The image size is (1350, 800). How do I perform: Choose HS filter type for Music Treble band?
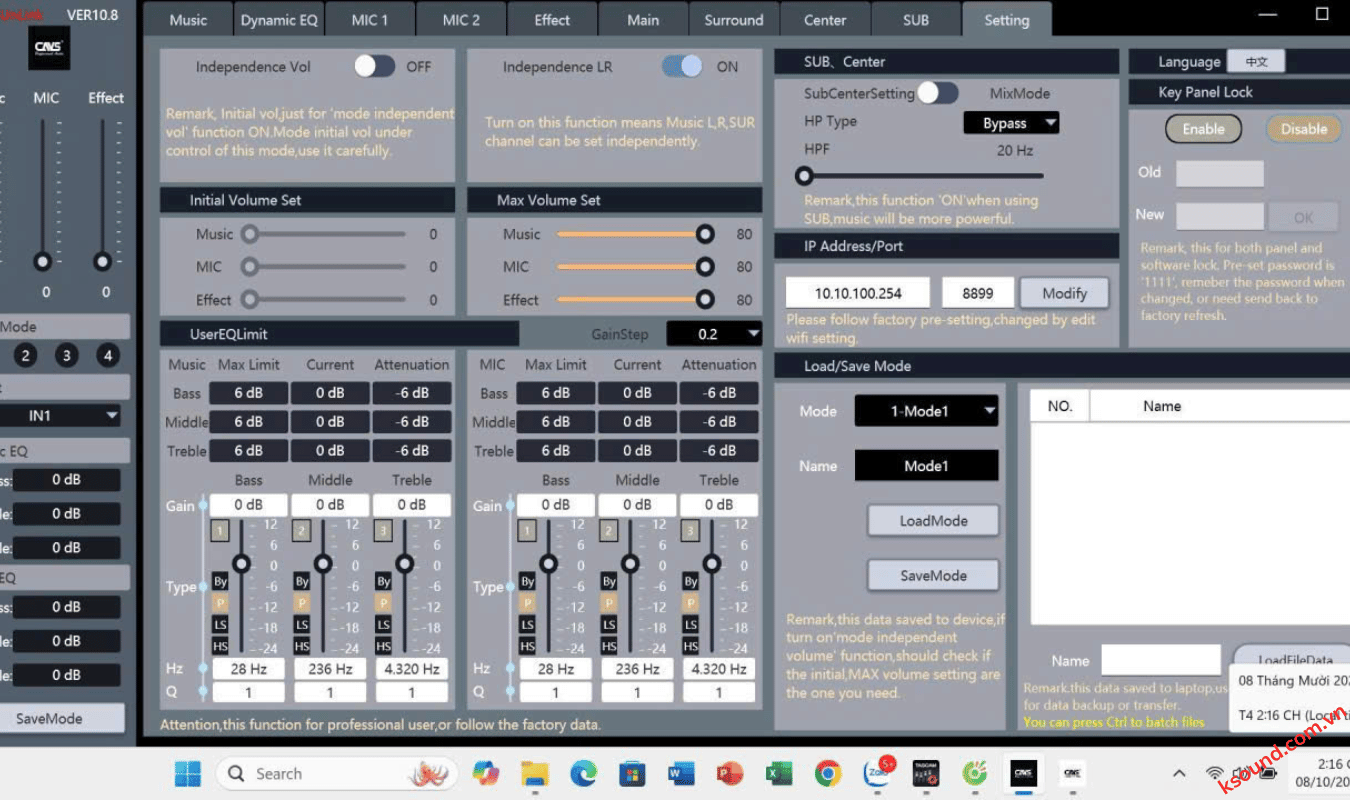coord(383,647)
